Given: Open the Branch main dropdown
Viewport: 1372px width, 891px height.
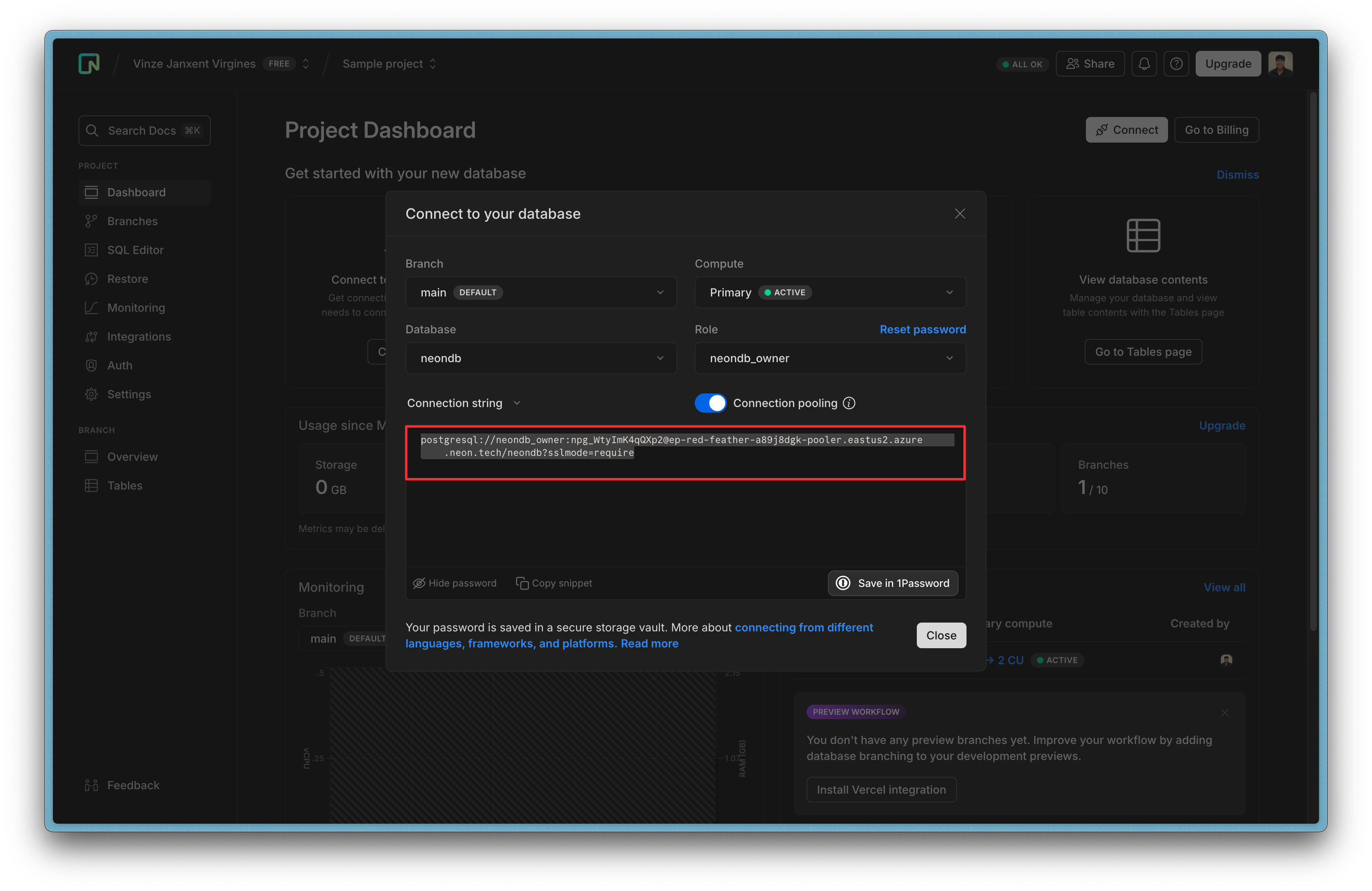Looking at the screenshot, I should pyautogui.click(x=541, y=292).
